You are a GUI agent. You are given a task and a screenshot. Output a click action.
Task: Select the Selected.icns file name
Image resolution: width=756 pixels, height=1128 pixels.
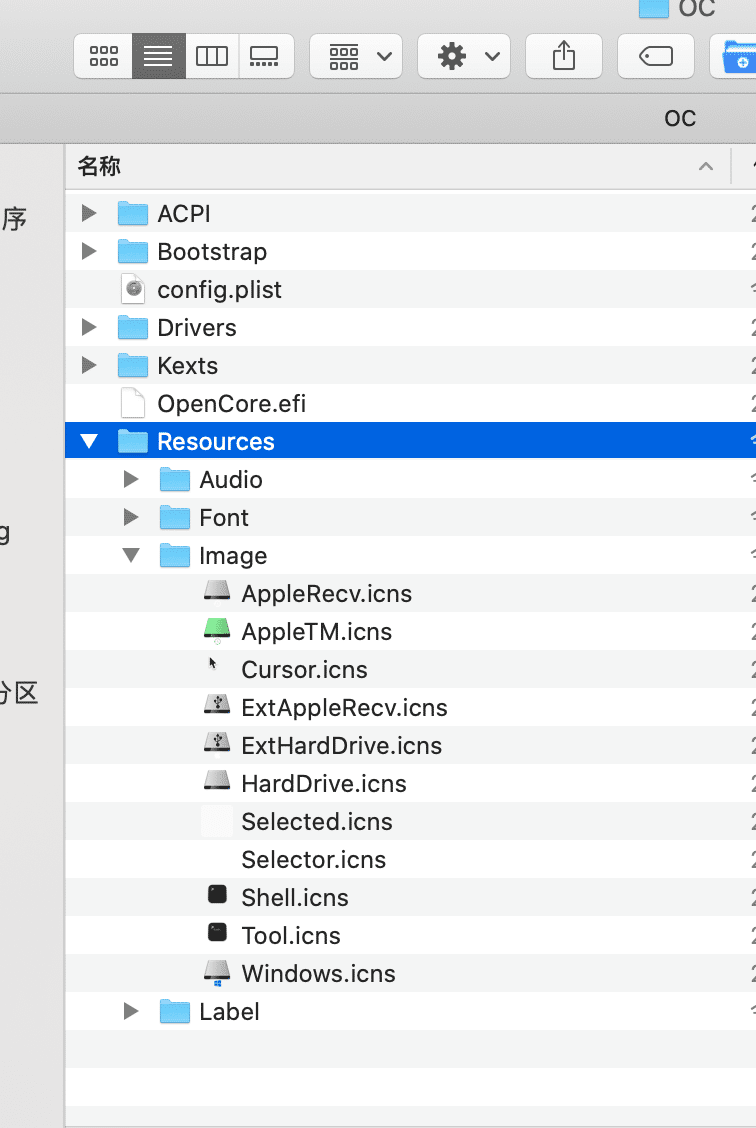316,822
